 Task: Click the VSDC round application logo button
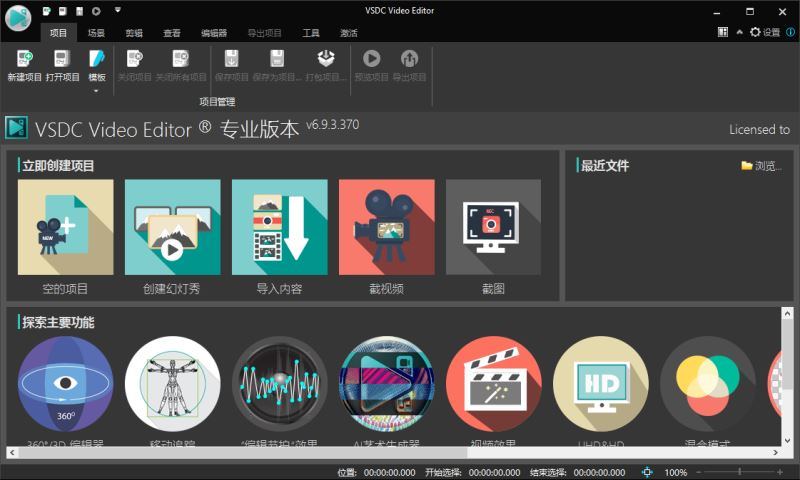click(18, 18)
